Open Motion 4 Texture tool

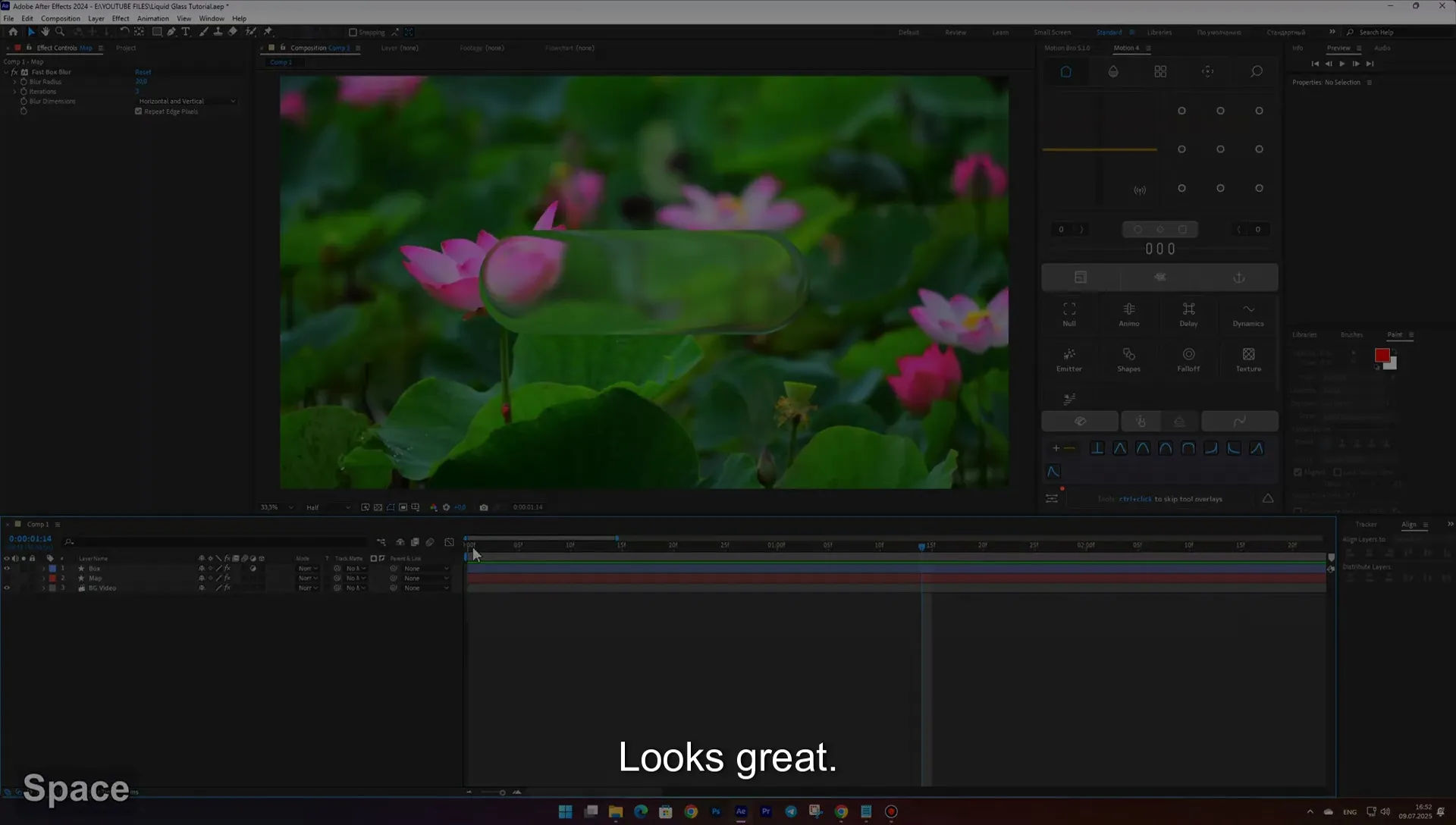point(1248,359)
